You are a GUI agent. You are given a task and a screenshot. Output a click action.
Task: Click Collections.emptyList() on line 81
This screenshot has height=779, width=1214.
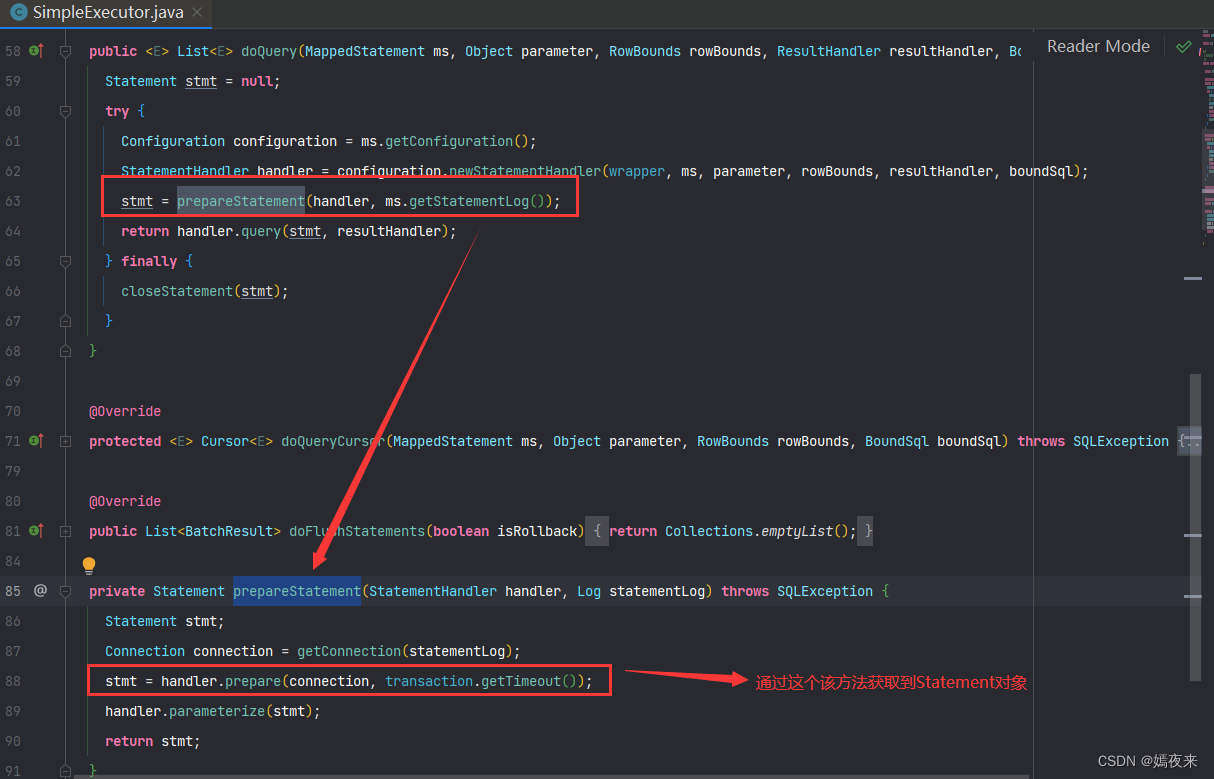[757, 531]
